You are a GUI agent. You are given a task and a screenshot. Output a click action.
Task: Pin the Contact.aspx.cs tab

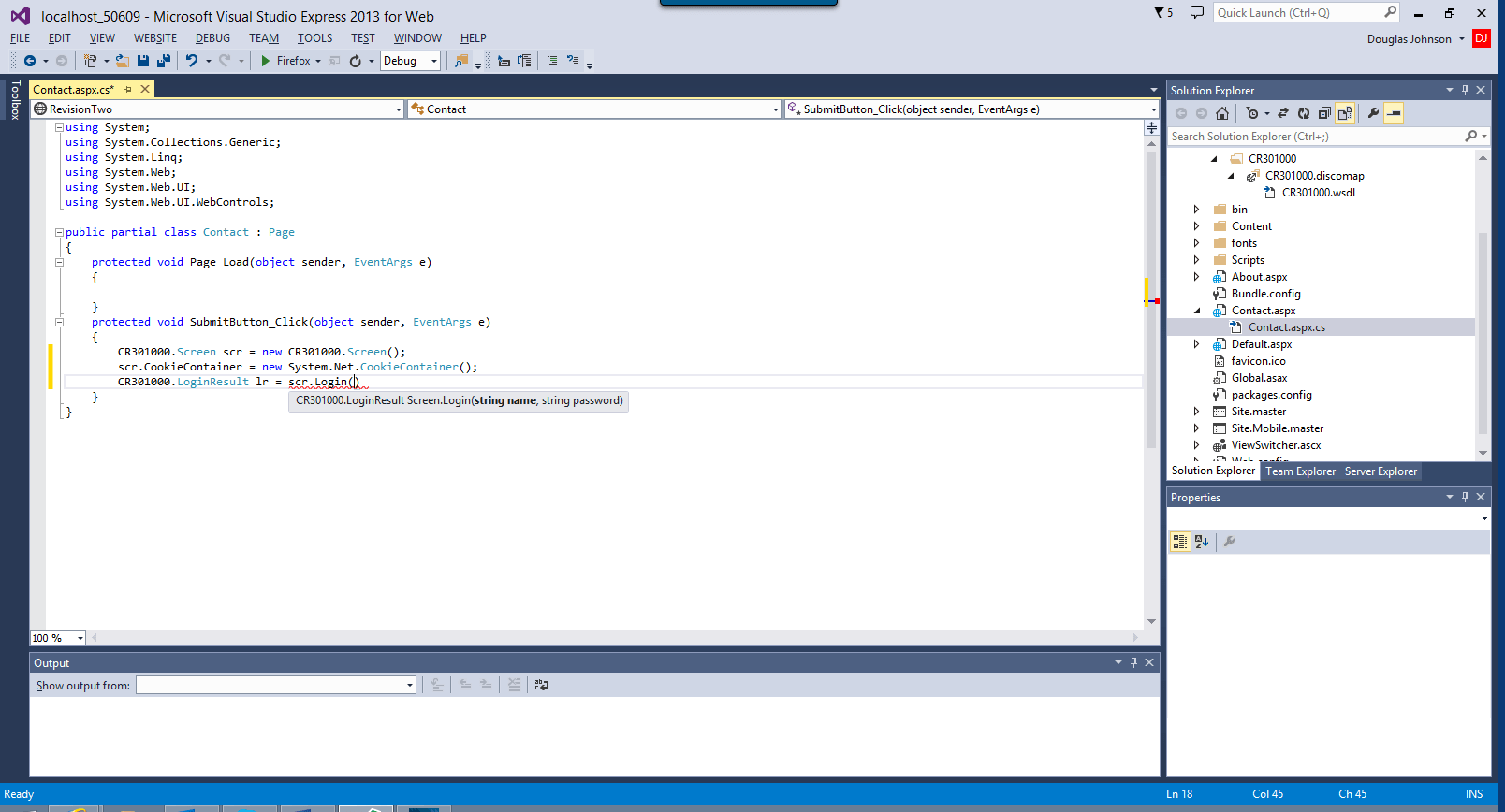pyautogui.click(x=128, y=90)
